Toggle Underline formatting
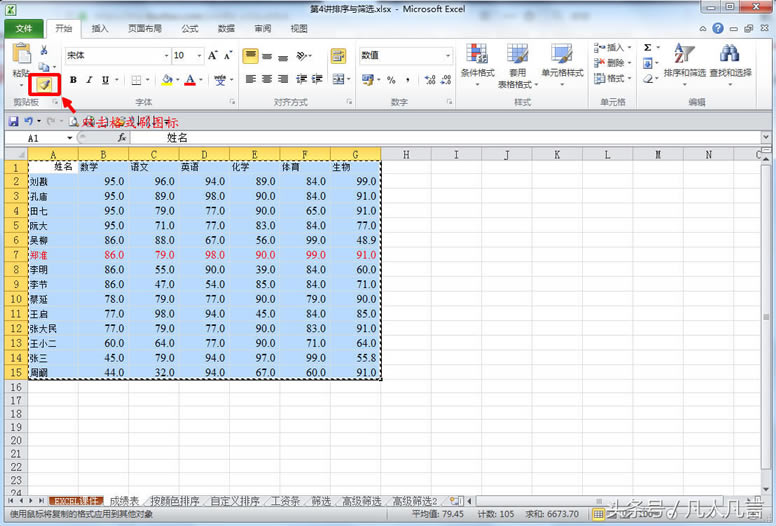 104,80
